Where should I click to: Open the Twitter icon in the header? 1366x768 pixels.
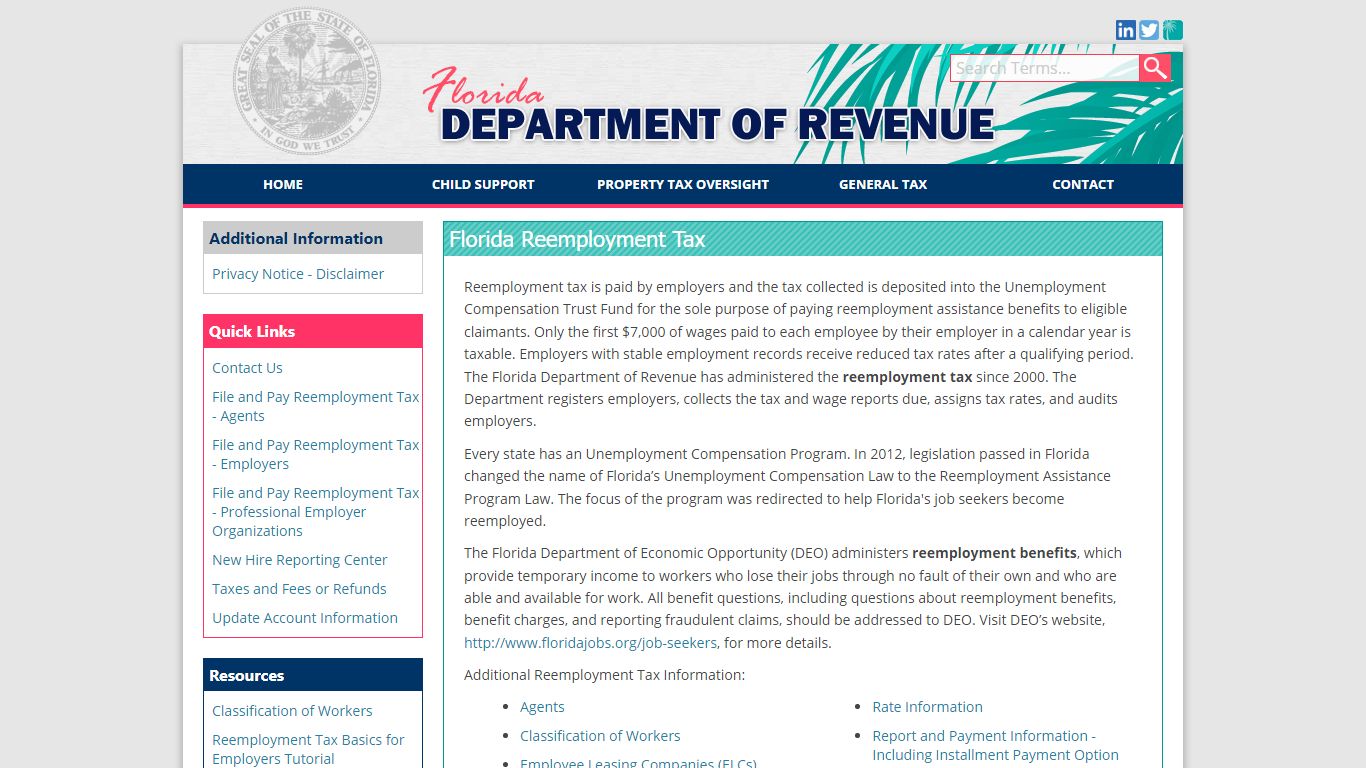pos(1149,30)
